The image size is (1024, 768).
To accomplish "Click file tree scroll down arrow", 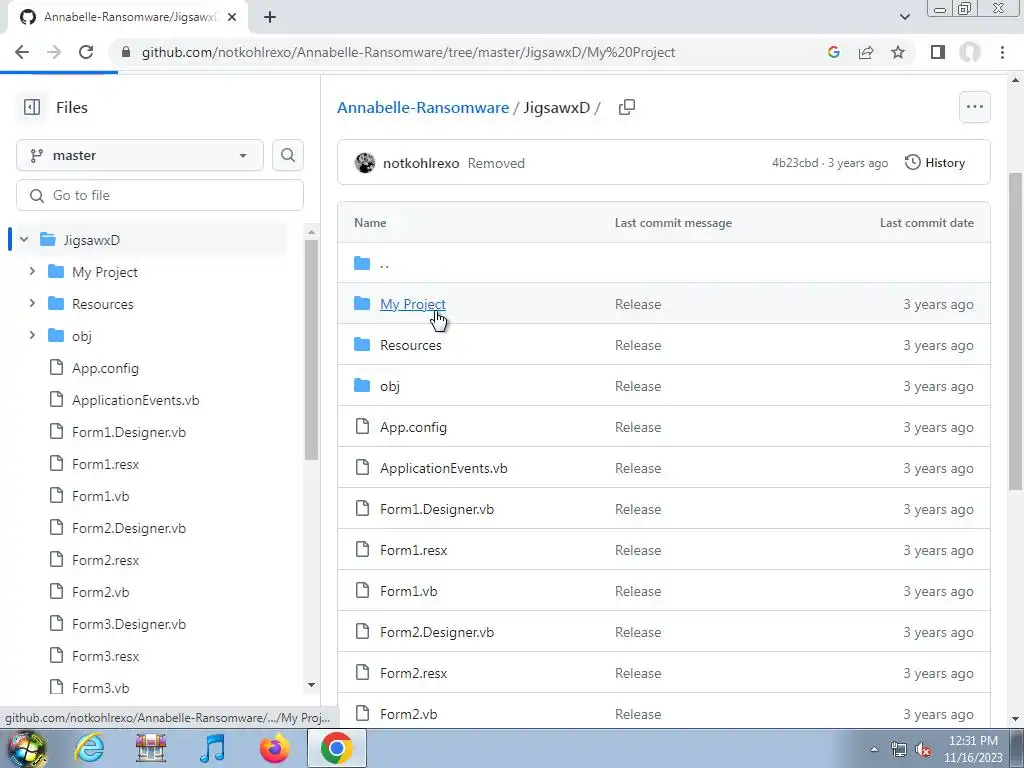I will coord(312,685).
